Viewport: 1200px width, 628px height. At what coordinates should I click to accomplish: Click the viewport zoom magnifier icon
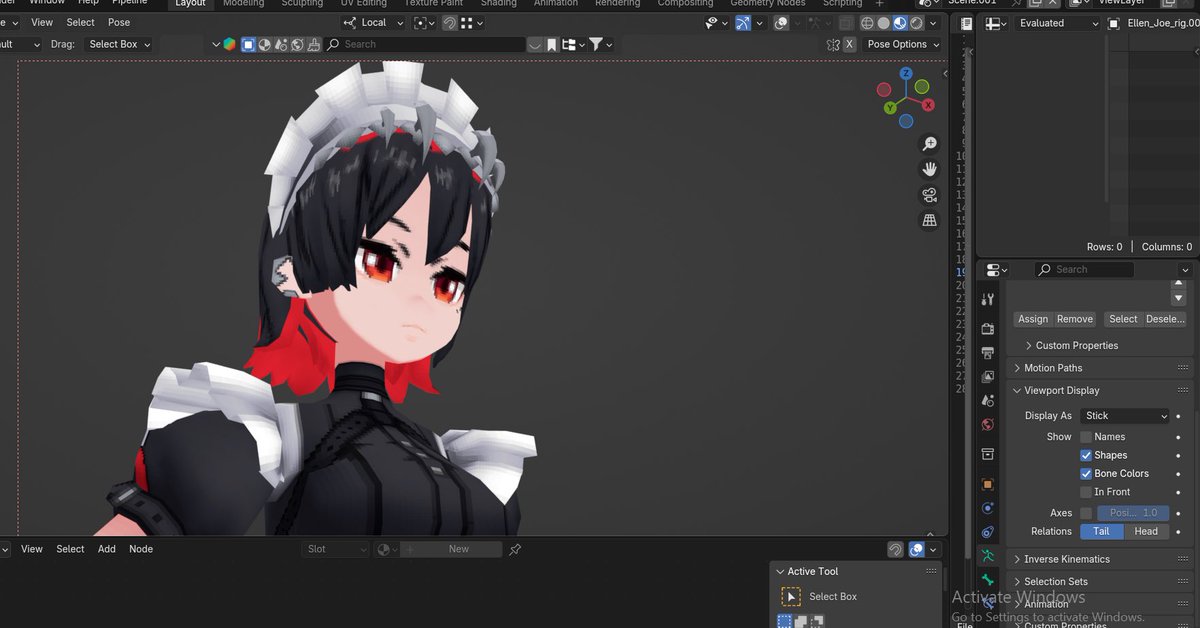(929, 144)
